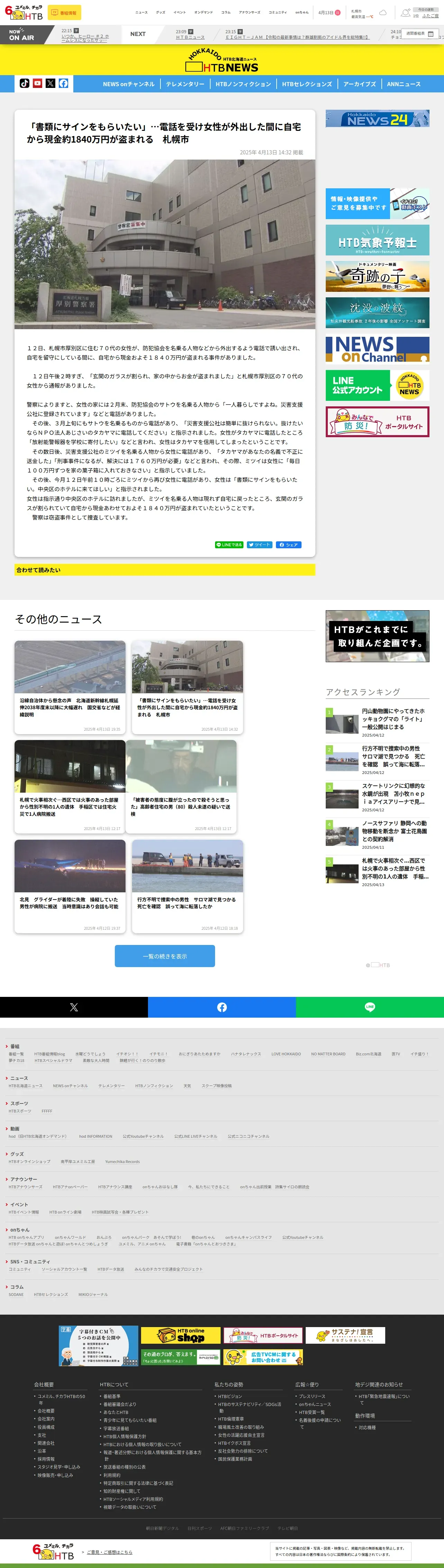Click the blue Facebook share bar
Image resolution: width=444 pixels, height=1568 pixels.
222,1007
